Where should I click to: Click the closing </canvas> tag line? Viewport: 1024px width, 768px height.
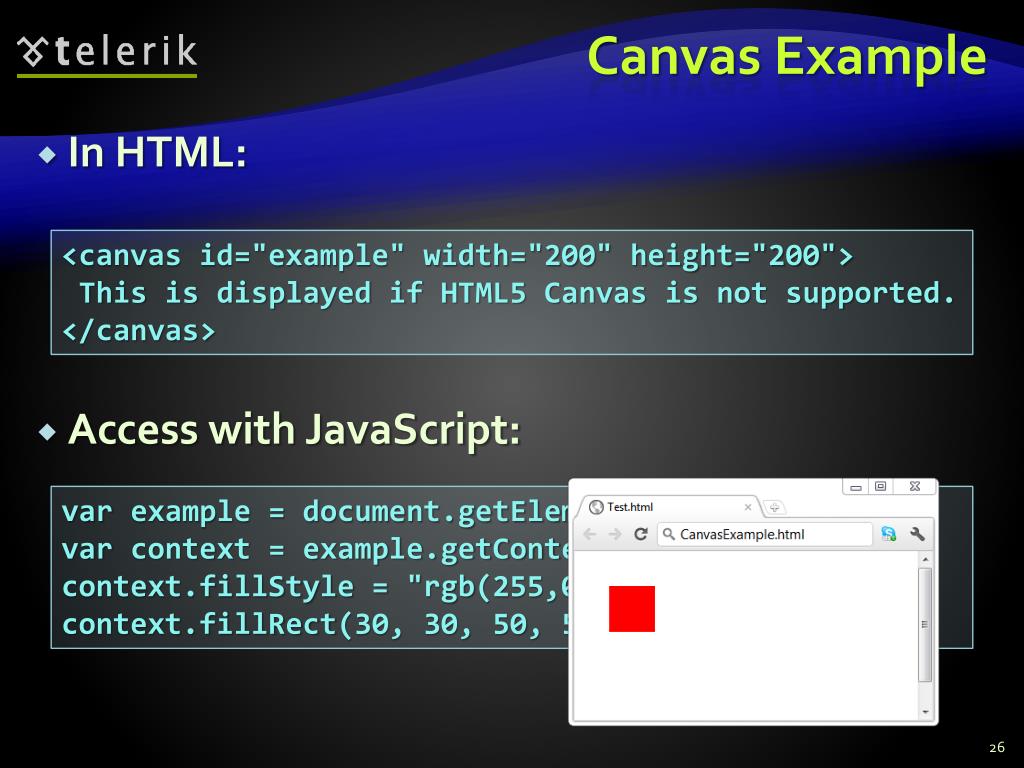(138, 331)
